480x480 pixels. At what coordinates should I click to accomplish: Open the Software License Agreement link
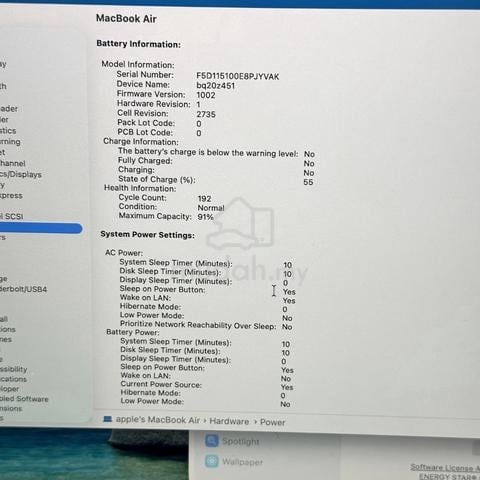click(445, 467)
